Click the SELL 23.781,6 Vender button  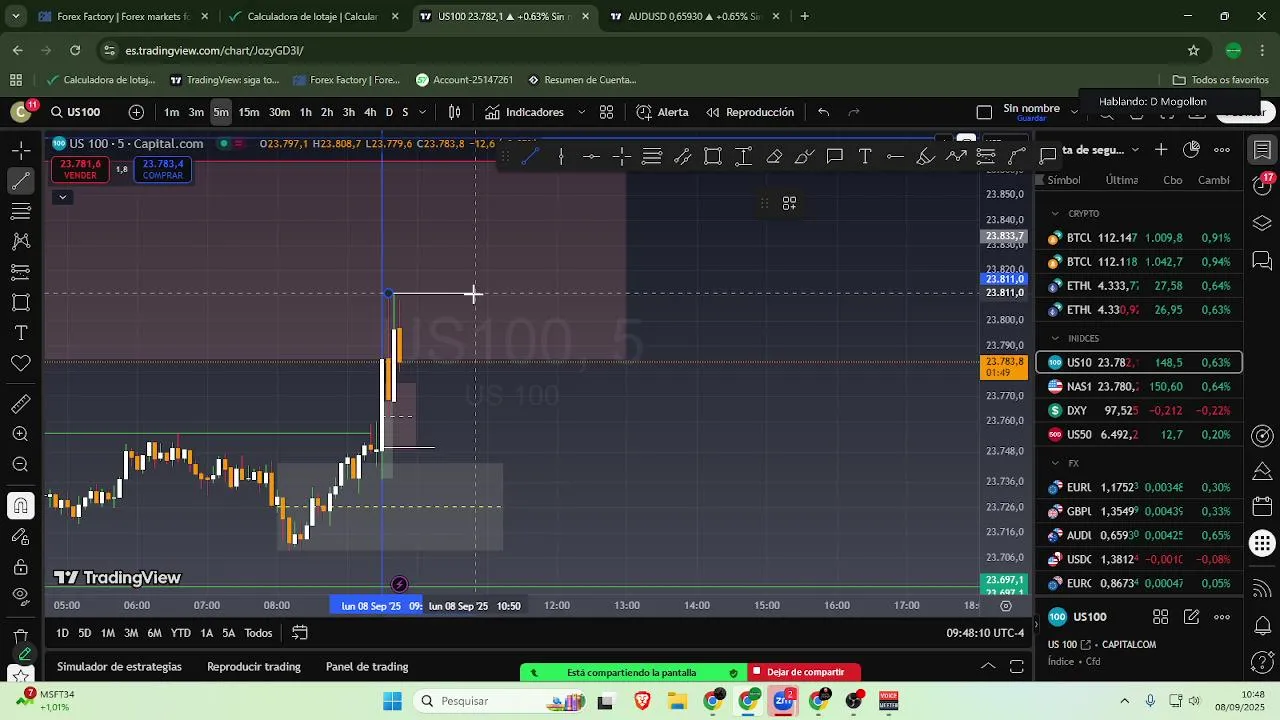point(80,170)
